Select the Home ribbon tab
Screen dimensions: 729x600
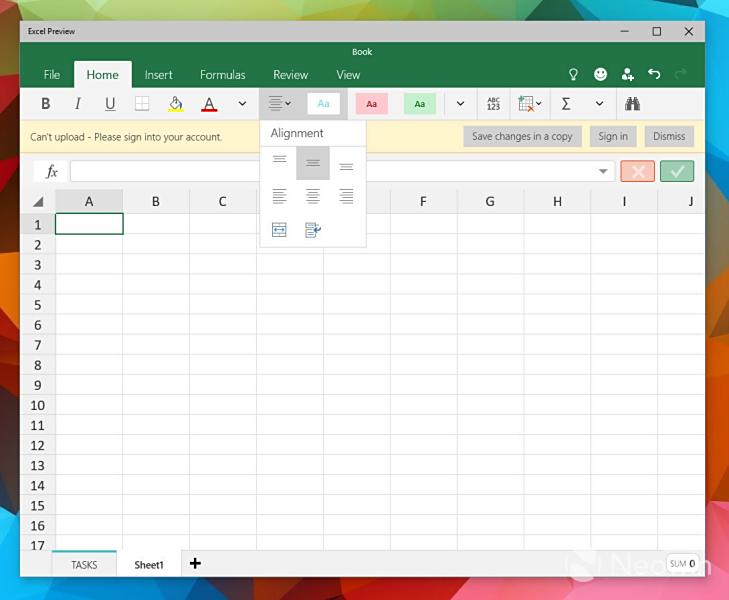coord(103,75)
